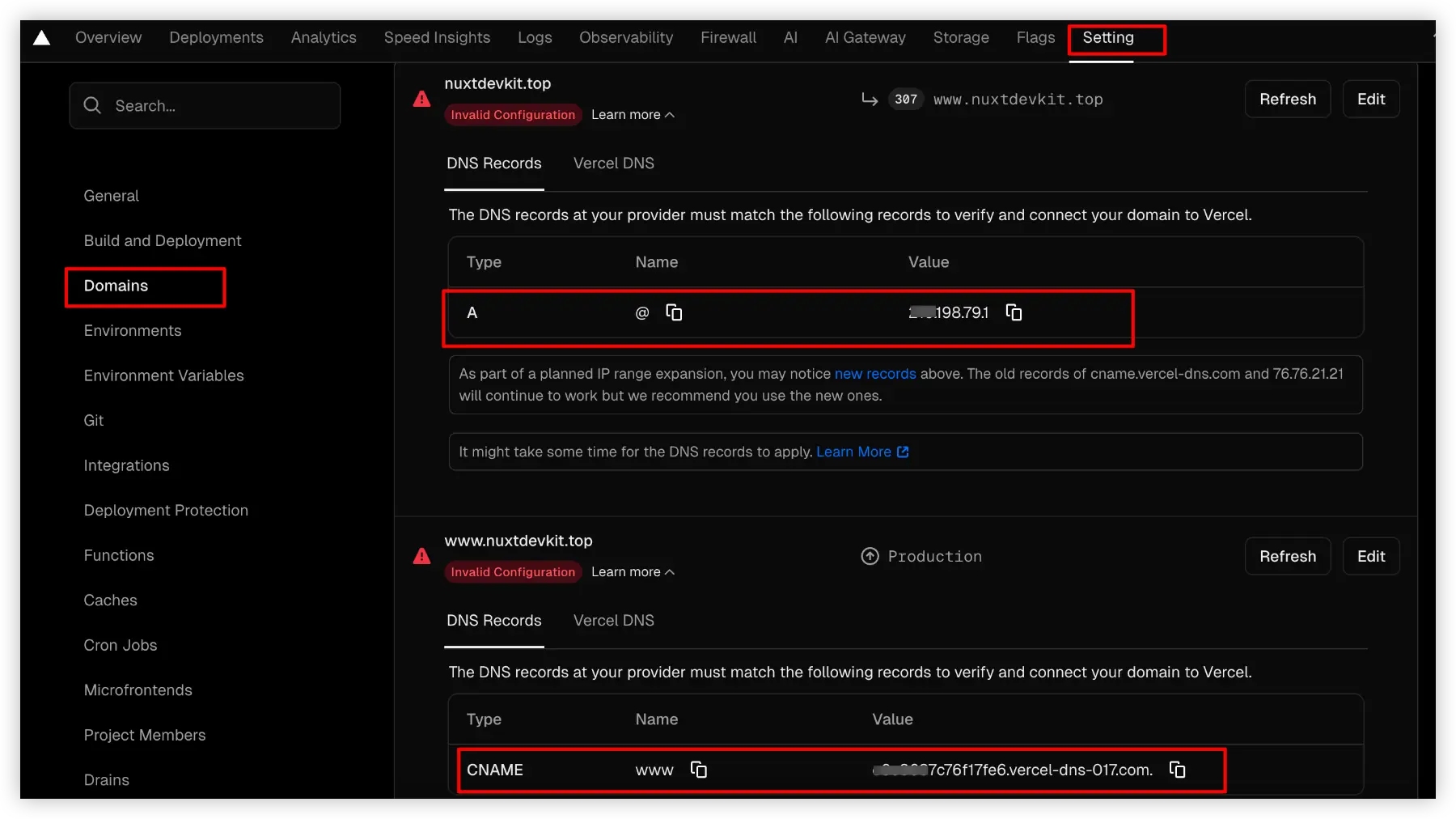Click the 307 redirect arrow icon
The width and height of the screenshot is (1456, 819).
click(x=870, y=100)
